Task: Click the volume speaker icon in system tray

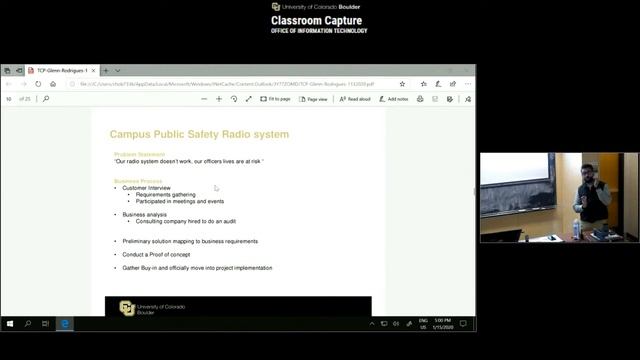Action: pos(396,324)
